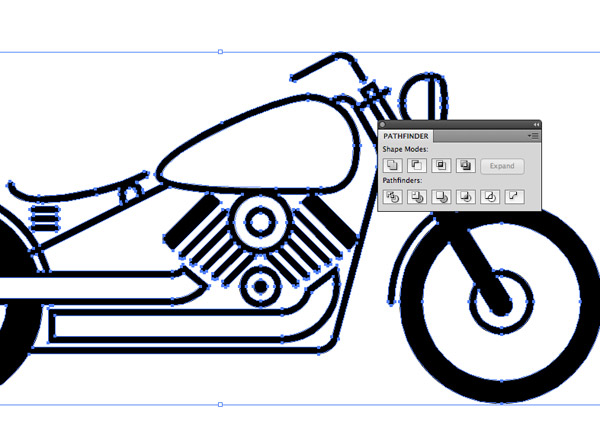Click the Unite shape mode icon
The width and height of the screenshot is (600, 432).
pyautogui.click(x=393, y=166)
